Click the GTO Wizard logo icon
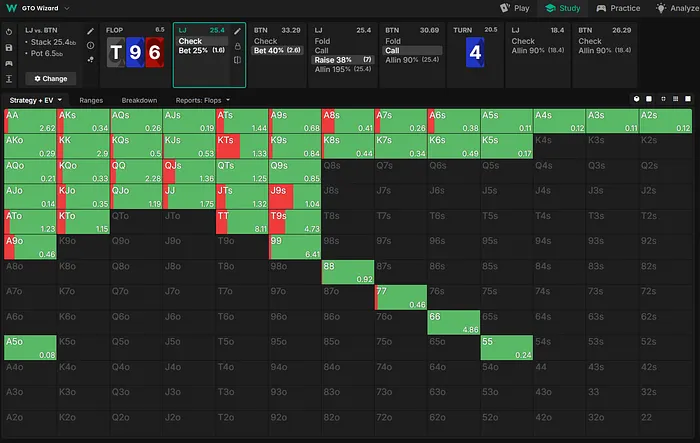Viewport: 700px width, 443px height. click(x=8, y=7)
